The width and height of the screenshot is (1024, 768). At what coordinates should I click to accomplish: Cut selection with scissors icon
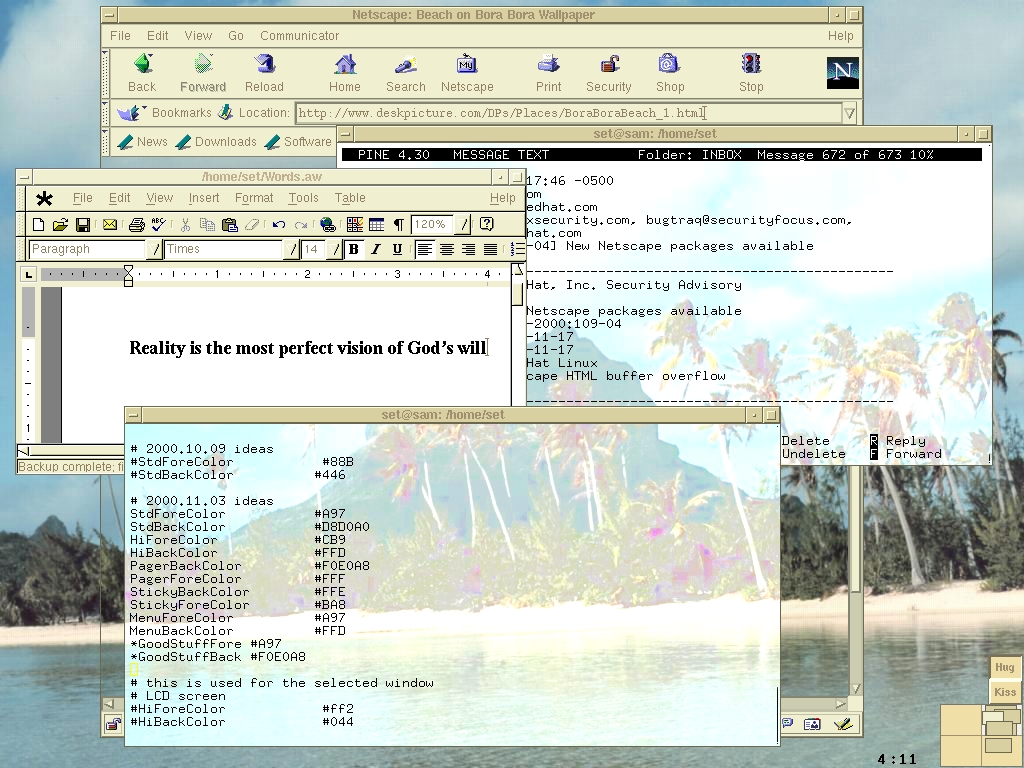185,225
